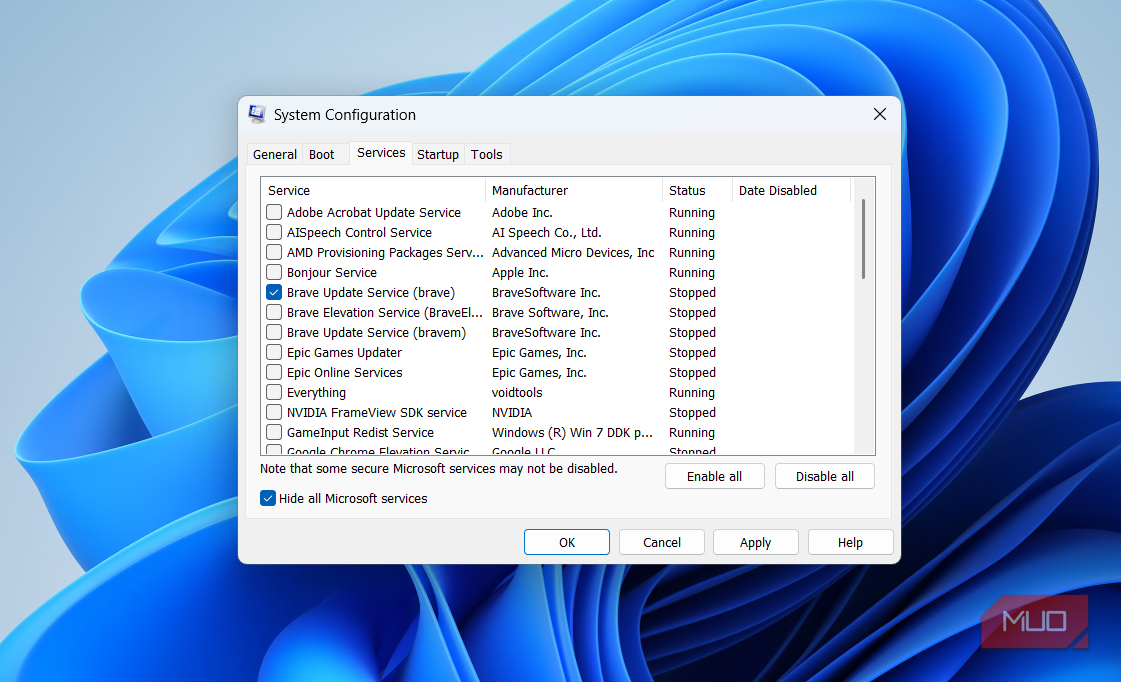Tick Brave Update Service (bravem) checkbox
The height and width of the screenshot is (682, 1121).
(274, 332)
